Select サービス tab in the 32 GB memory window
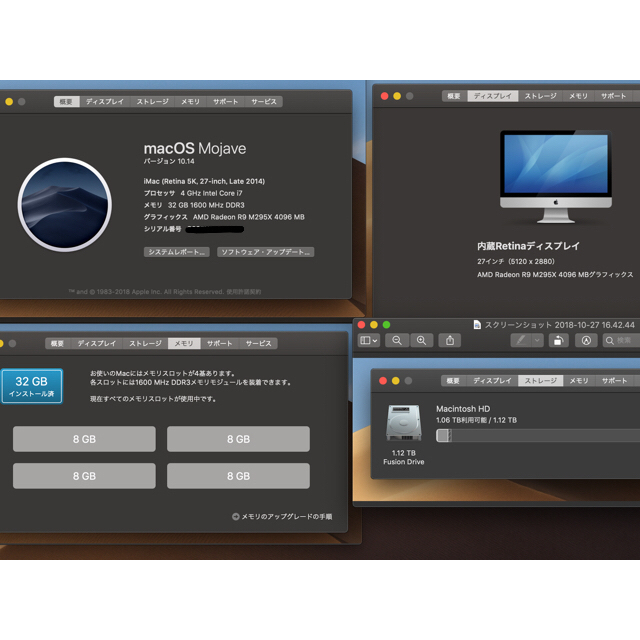This screenshot has height=640, width=640. click(x=258, y=344)
